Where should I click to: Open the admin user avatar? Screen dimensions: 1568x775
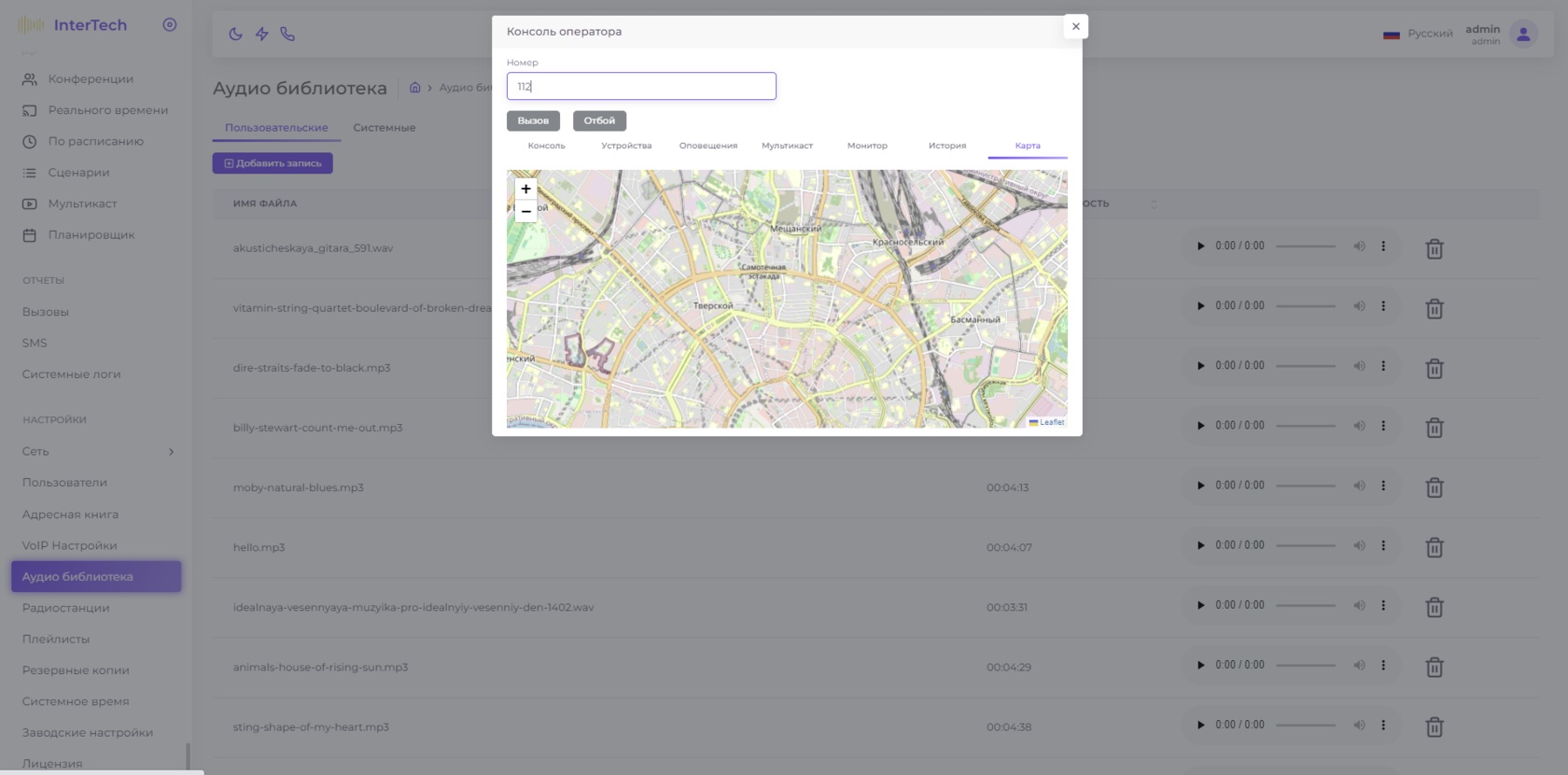coord(1522,35)
